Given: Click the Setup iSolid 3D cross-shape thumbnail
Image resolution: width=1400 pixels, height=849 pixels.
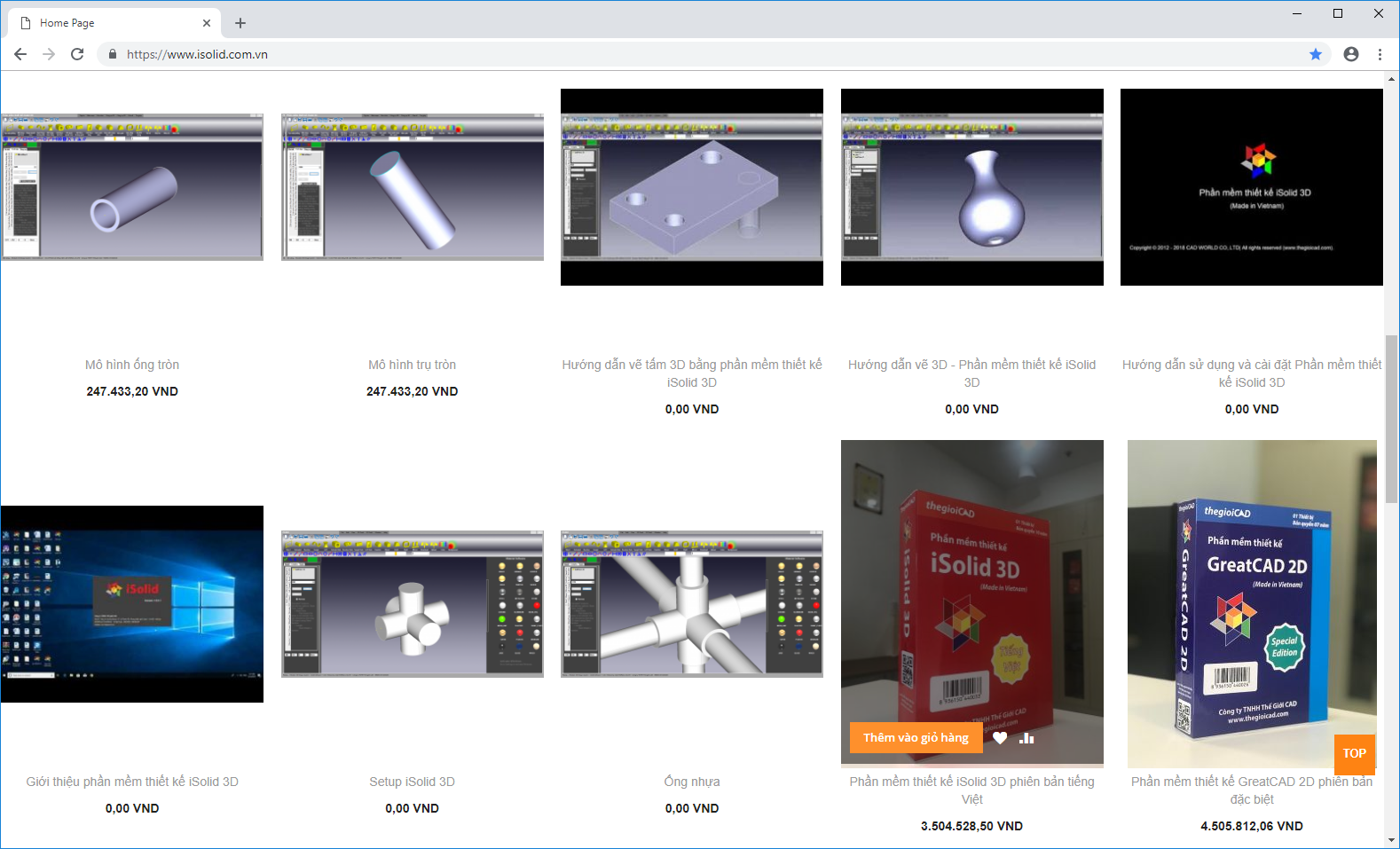Looking at the screenshot, I should point(413,604).
